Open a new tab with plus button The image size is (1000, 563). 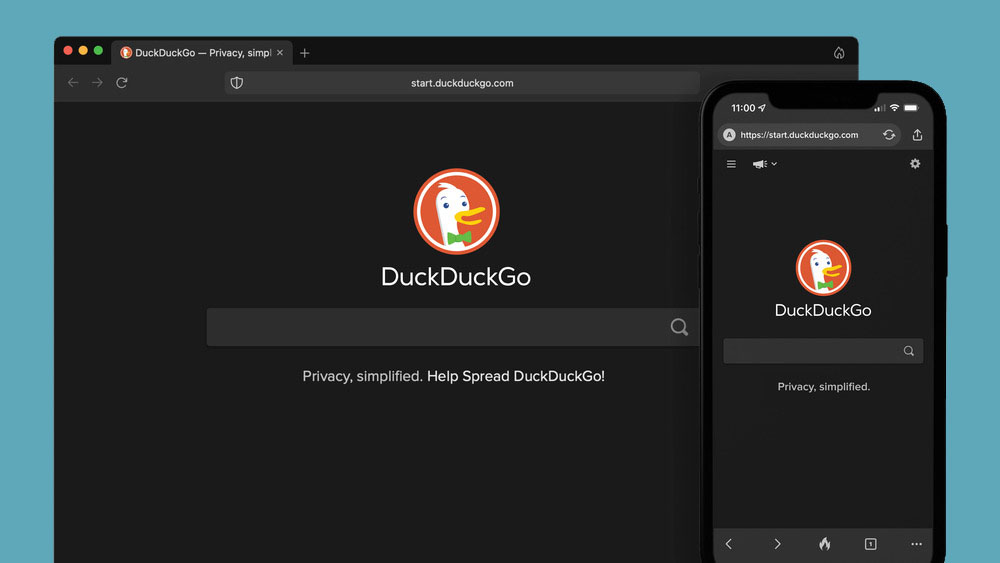tap(305, 53)
